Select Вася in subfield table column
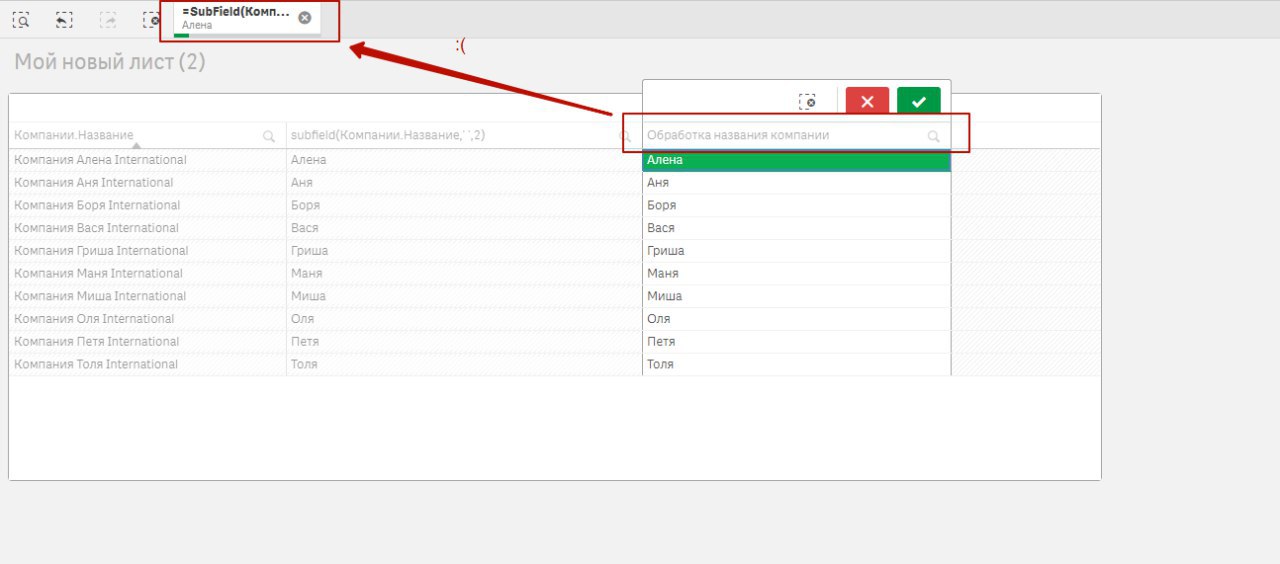This screenshot has width=1280, height=564. point(464,228)
